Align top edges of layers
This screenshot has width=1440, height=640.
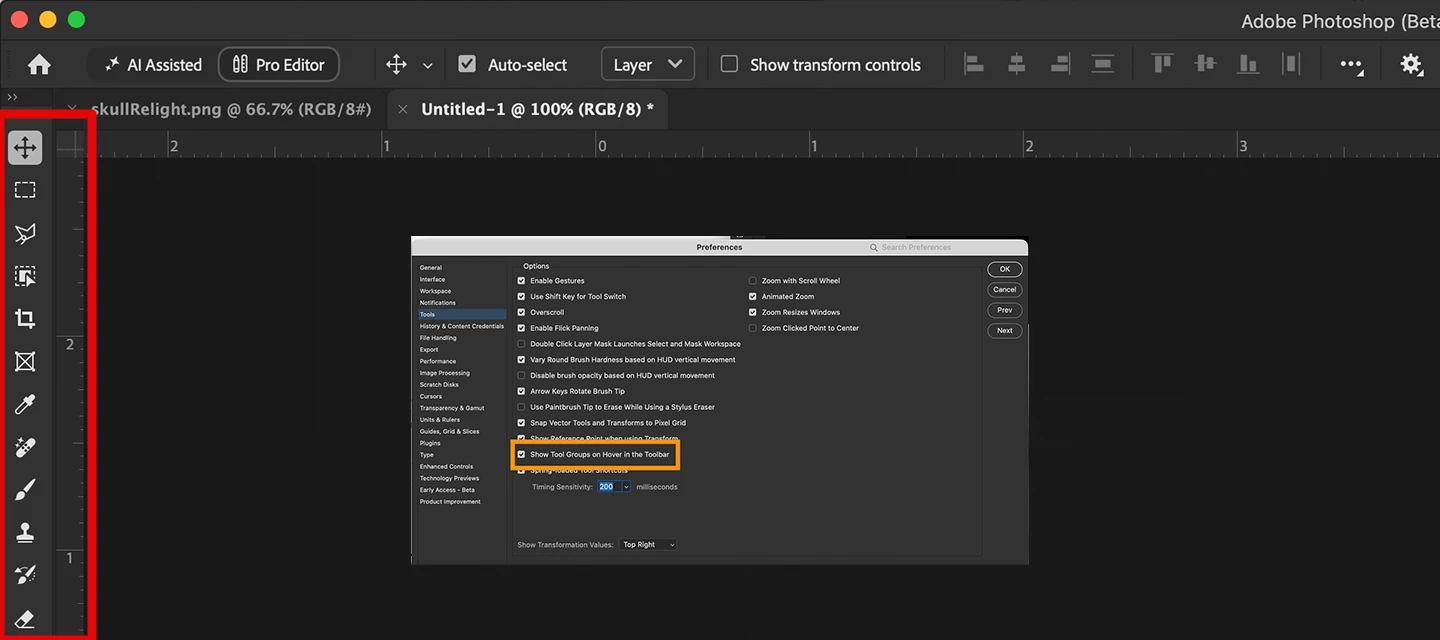[x=1162, y=64]
